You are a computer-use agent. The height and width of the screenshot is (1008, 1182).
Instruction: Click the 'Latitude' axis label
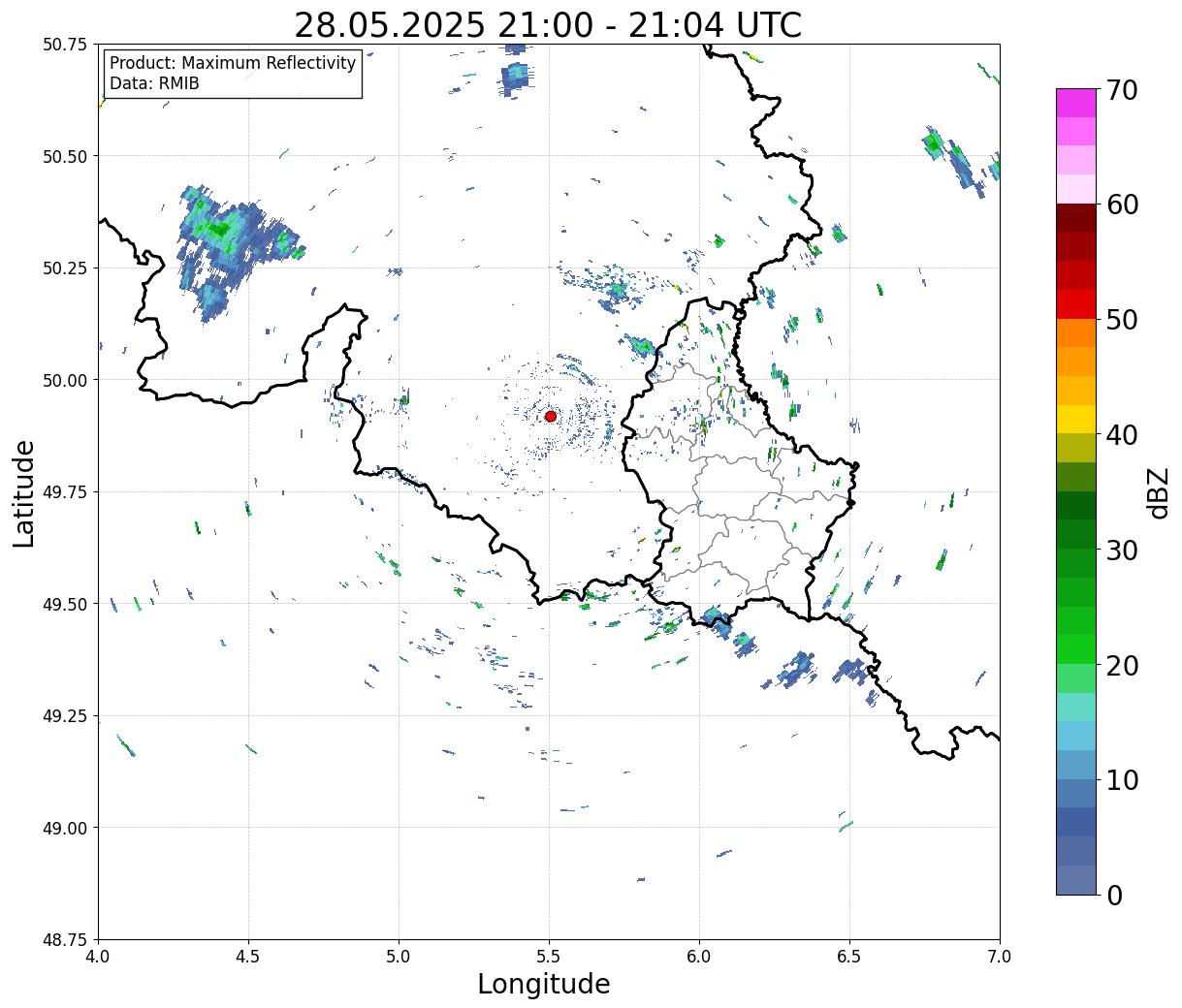click(x=24, y=492)
